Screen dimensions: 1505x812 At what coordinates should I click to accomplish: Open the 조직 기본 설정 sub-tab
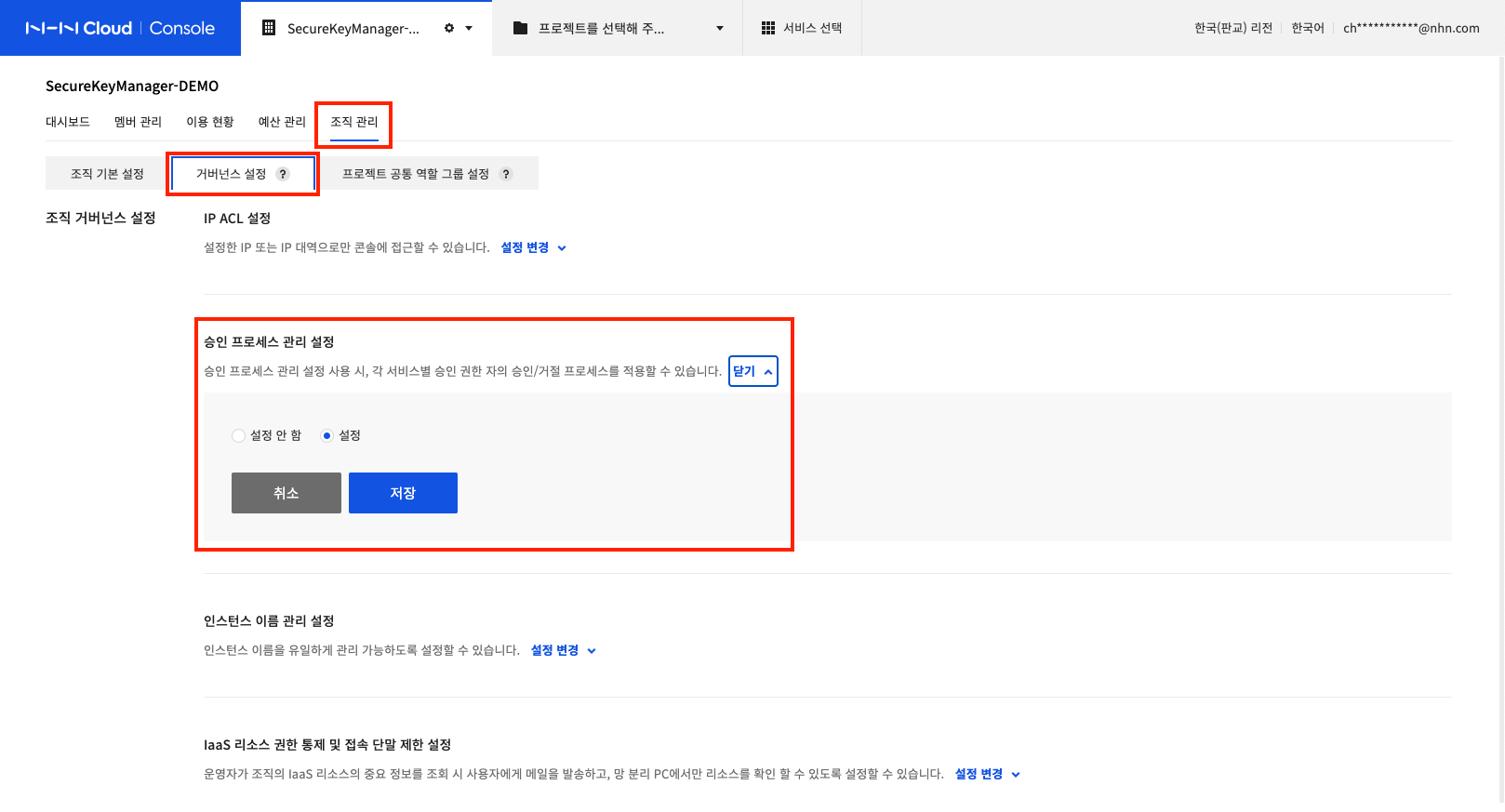[x=107, y=174]
